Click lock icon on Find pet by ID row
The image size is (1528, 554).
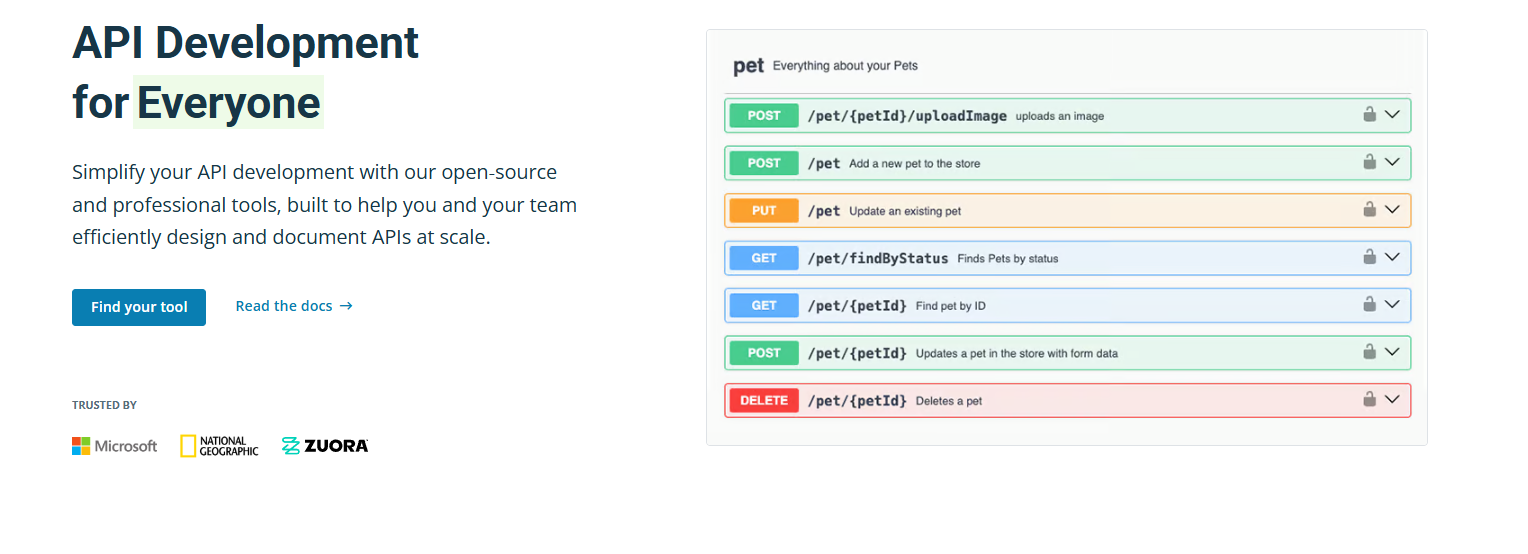click(1369, 304)
